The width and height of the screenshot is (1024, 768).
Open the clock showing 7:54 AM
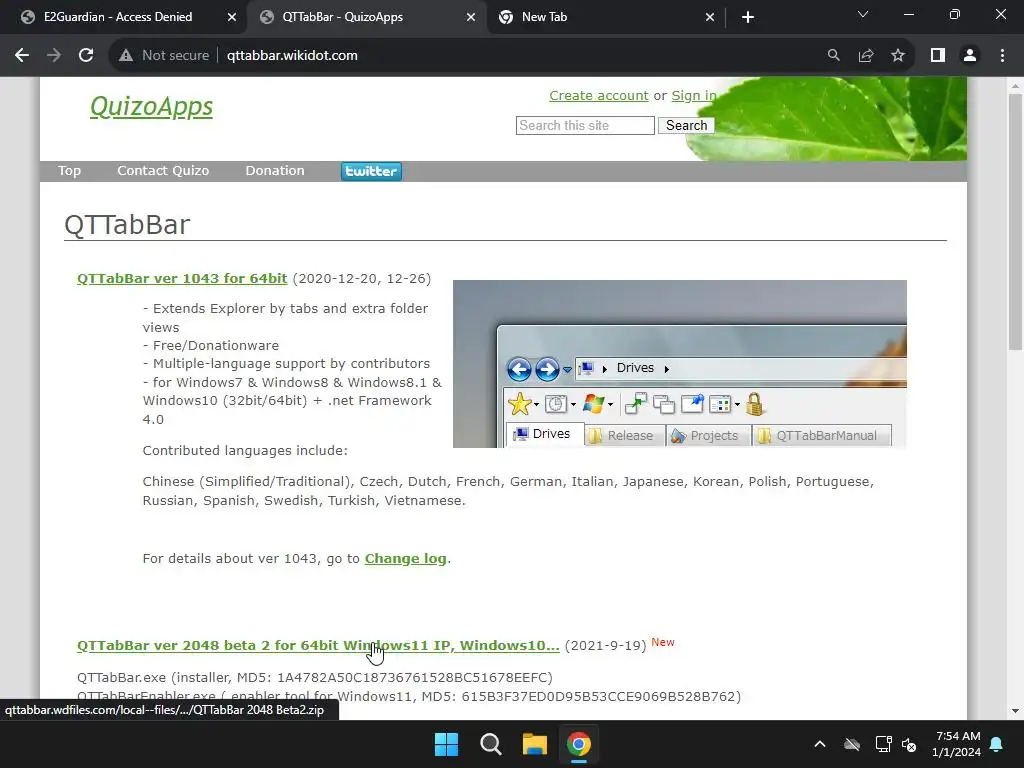956,744
